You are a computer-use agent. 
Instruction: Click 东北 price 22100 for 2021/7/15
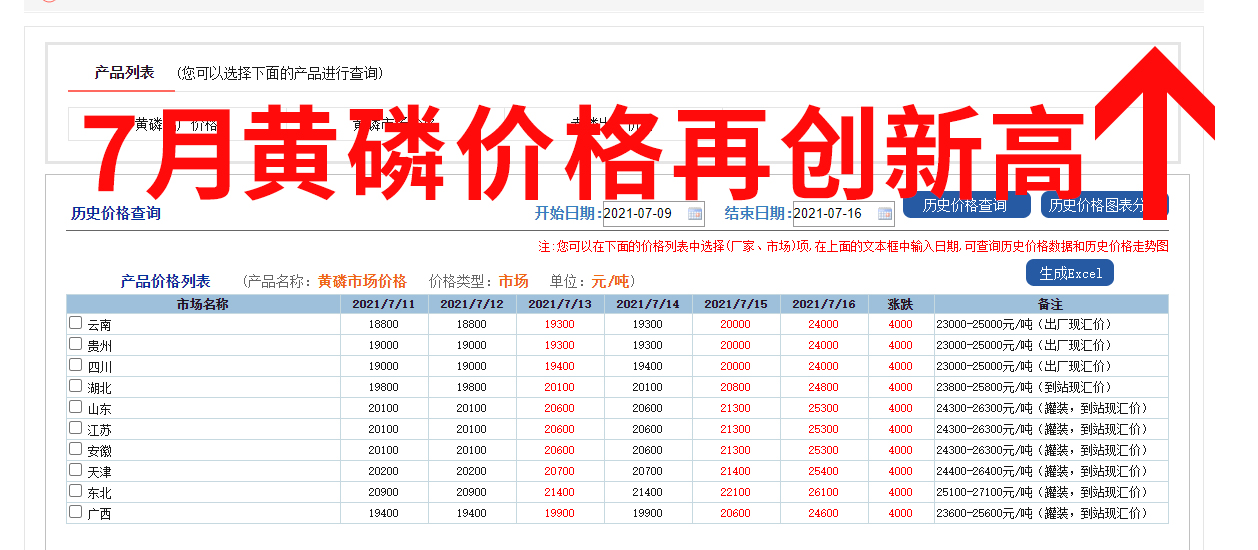pyautogui.click(x=736, y=492)
